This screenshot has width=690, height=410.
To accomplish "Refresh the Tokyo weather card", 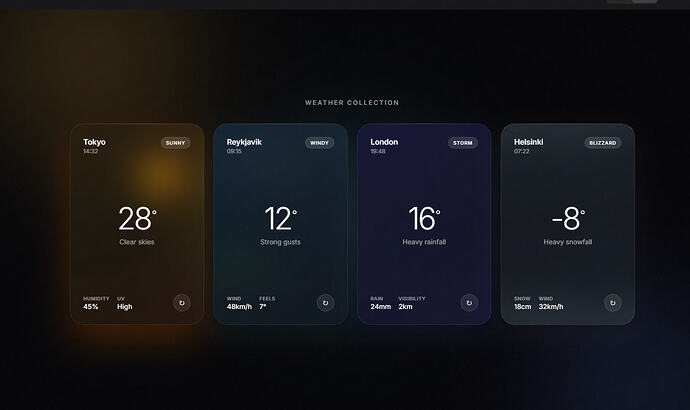I will point(182,303).
